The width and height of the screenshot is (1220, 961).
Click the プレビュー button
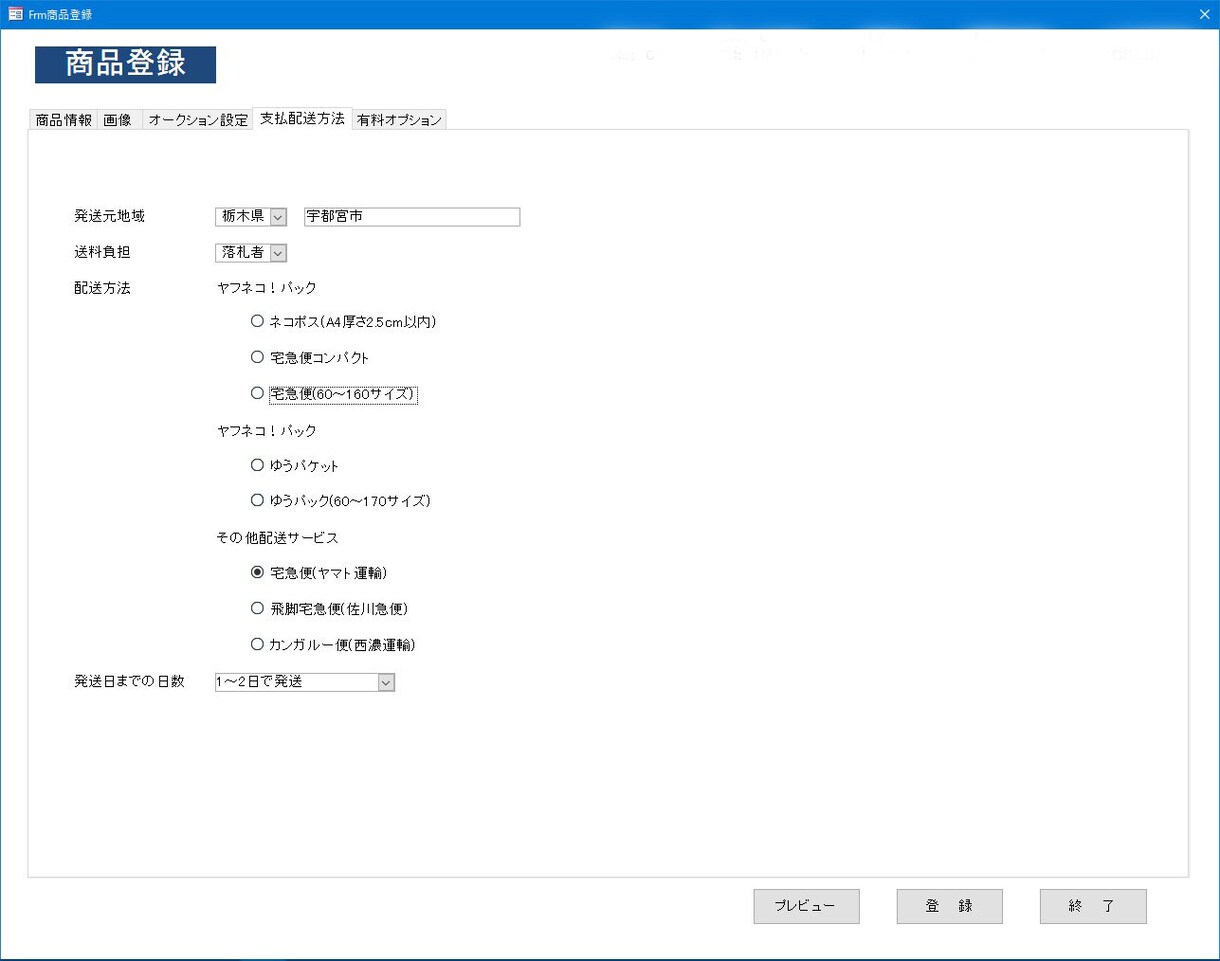[x=806, y=906]
